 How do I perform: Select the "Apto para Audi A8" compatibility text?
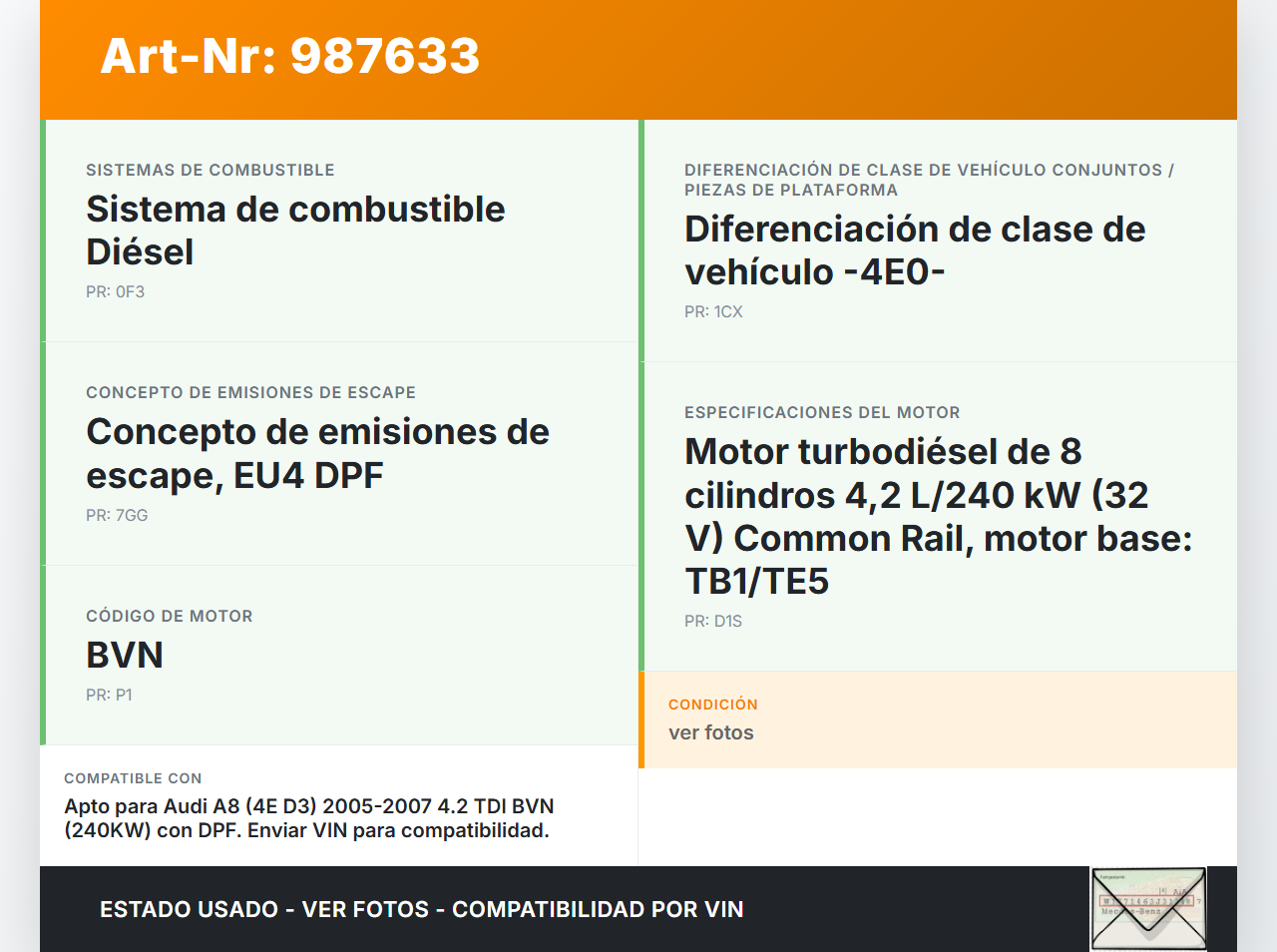(309, 818)
